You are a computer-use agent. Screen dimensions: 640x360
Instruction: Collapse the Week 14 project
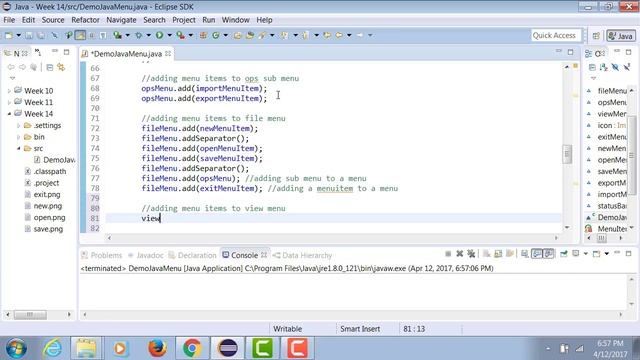[9, 114]
